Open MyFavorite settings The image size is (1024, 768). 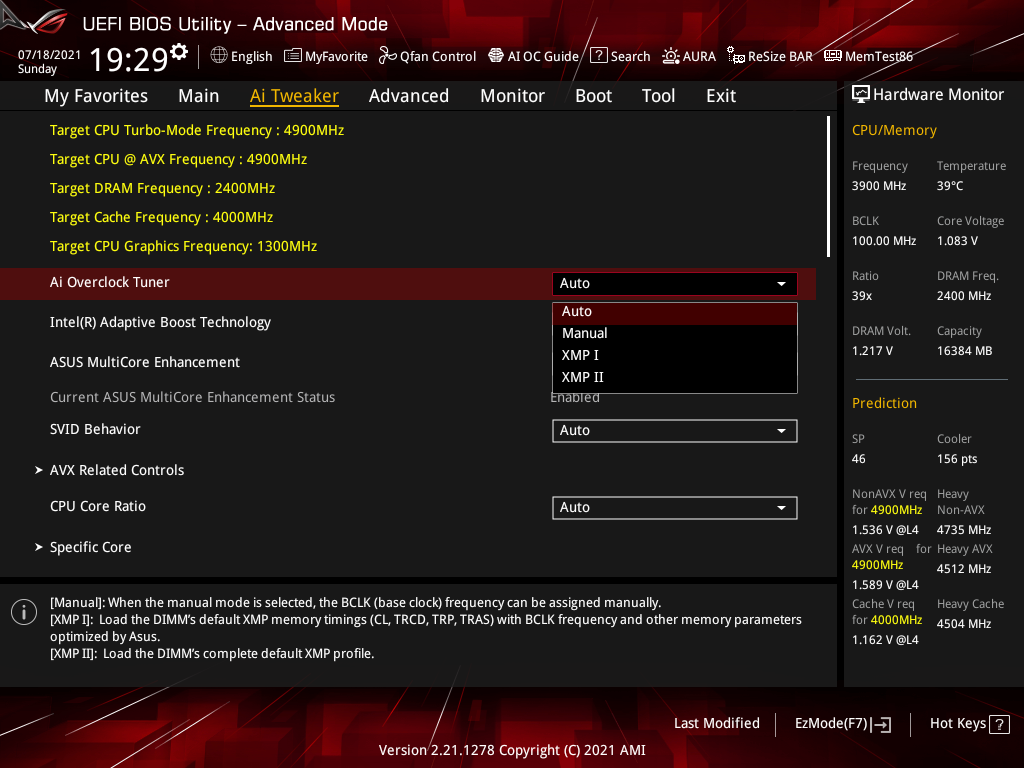click(326, 56)
